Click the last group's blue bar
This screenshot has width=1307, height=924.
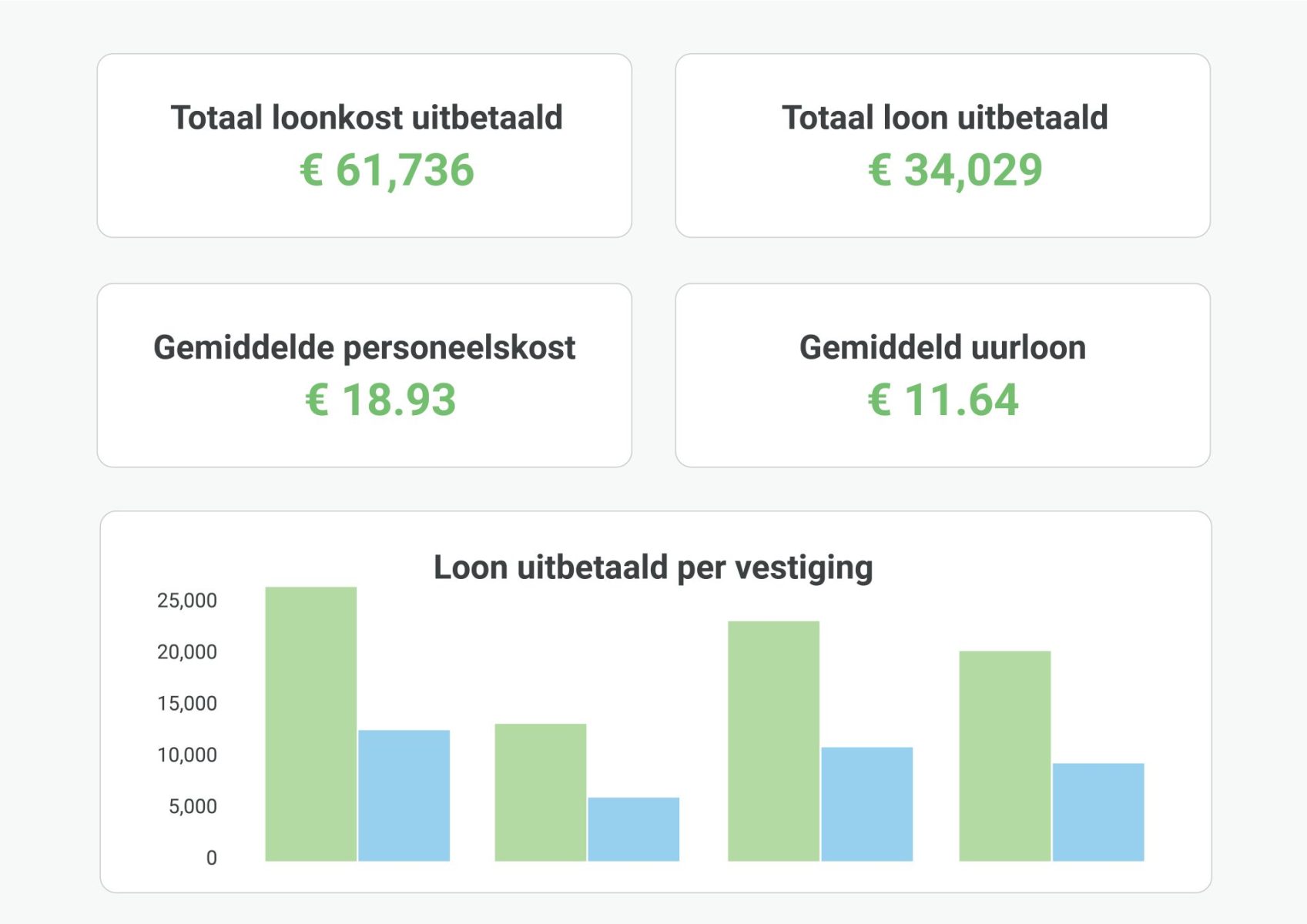tap(1098, 812)
